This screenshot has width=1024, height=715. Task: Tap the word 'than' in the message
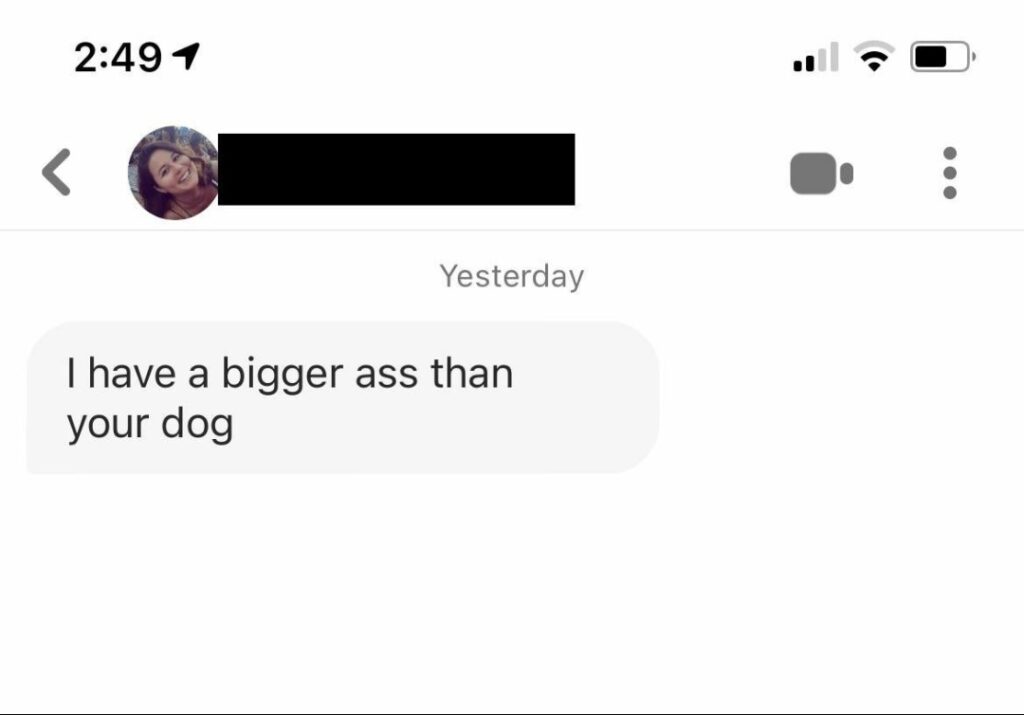tap(472, 373)
